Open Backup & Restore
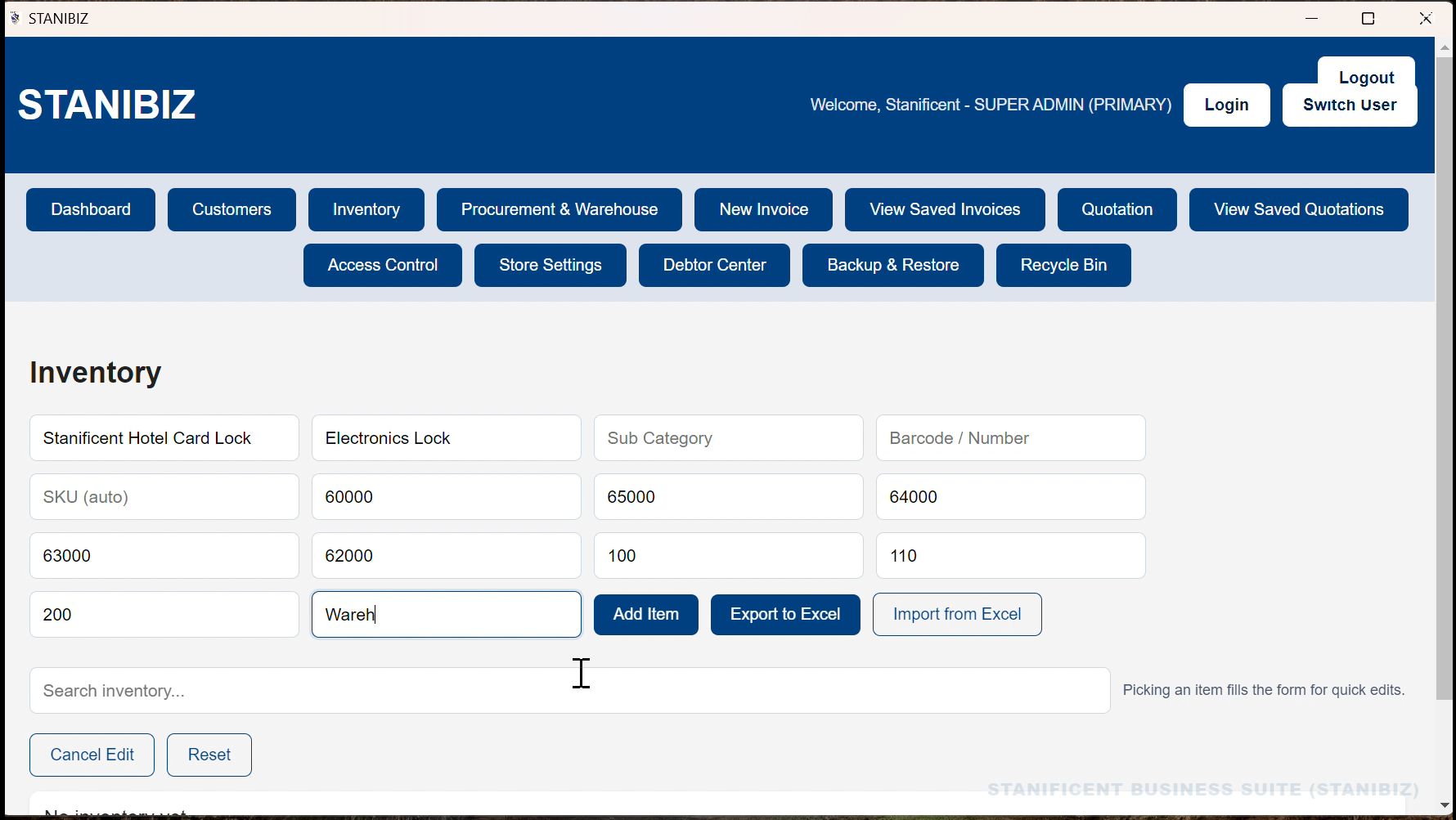 point(892,265)
